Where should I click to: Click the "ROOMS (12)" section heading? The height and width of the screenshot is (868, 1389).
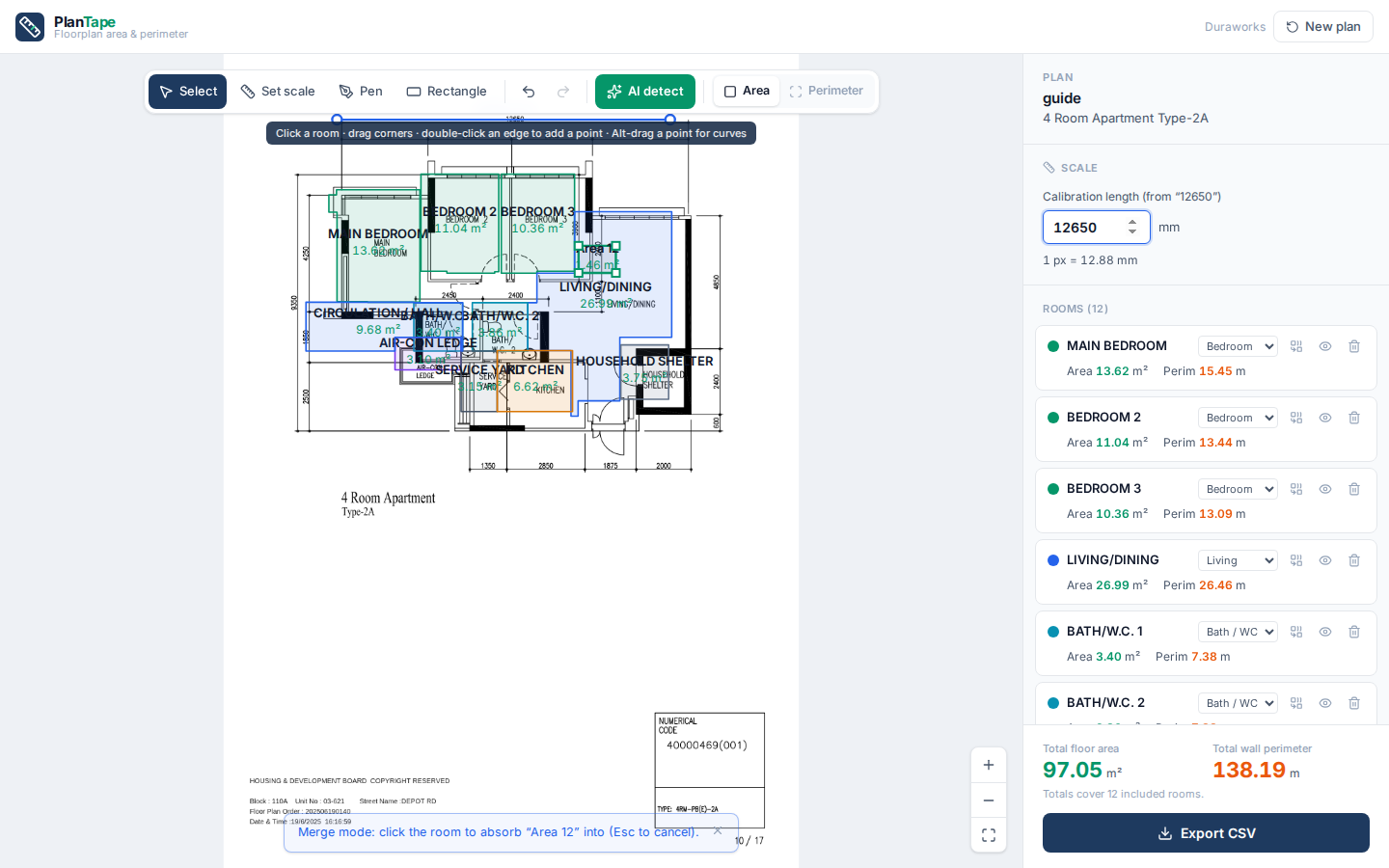coord(1076,309)
